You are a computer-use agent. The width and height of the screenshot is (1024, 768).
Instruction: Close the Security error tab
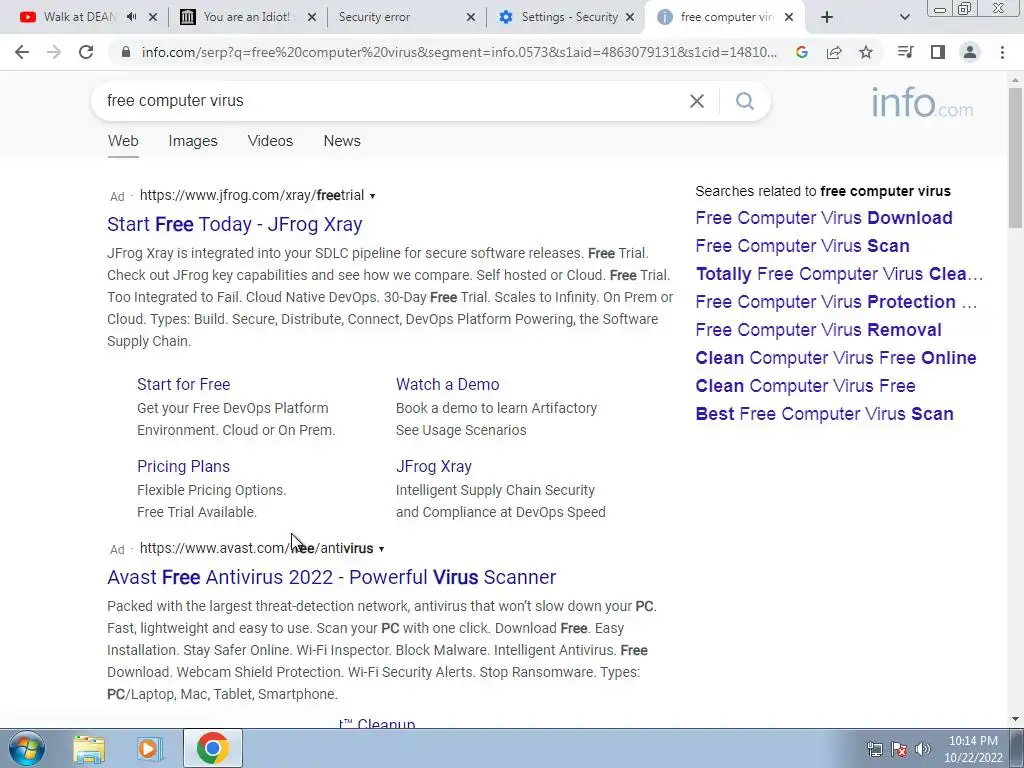[x=471, y=17]
